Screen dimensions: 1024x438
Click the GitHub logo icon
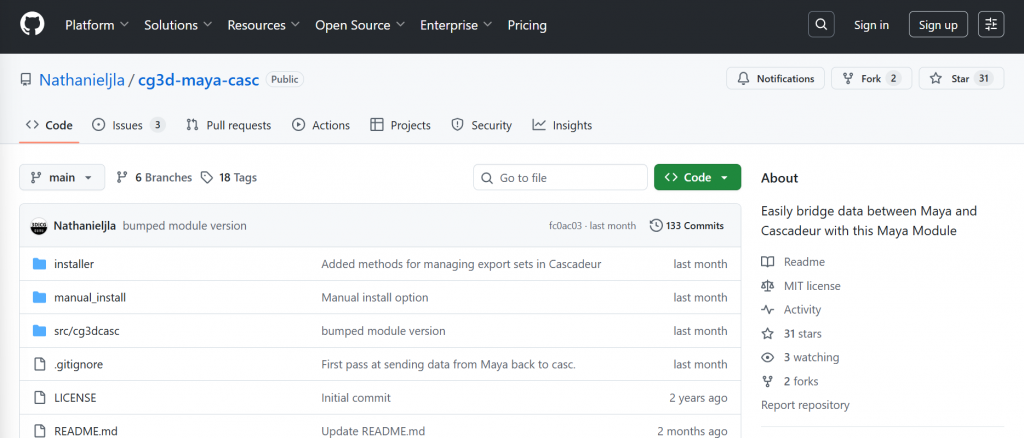tap(32, 25)
